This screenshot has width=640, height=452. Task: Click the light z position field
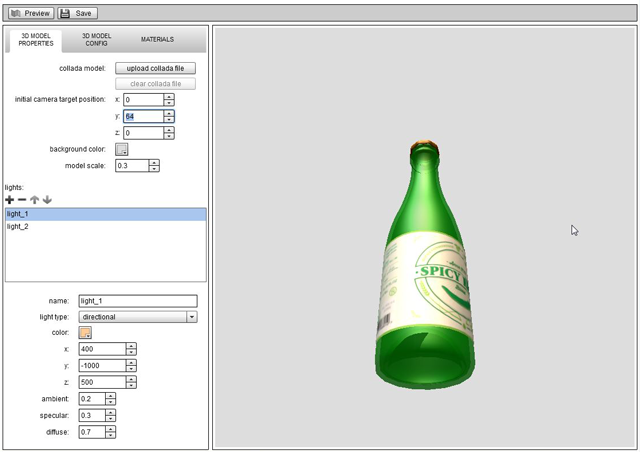102,382
